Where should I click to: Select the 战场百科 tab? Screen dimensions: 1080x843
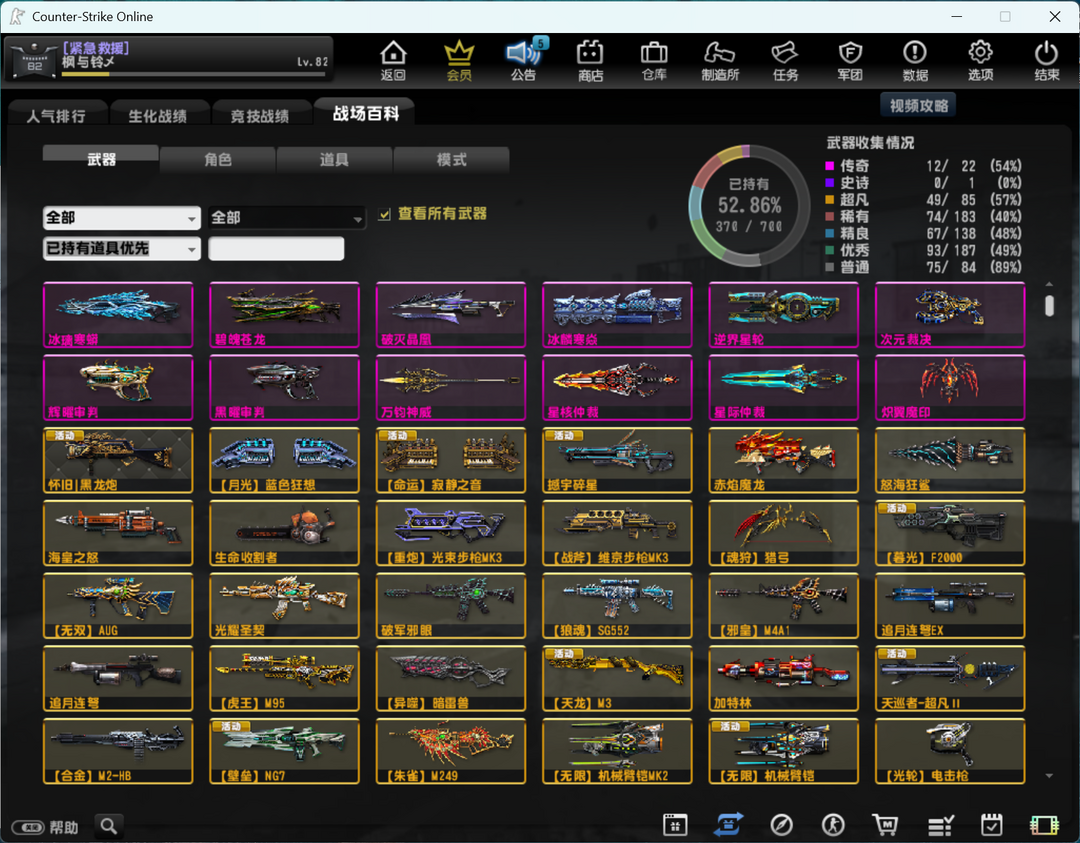click(x=366, y=112)
